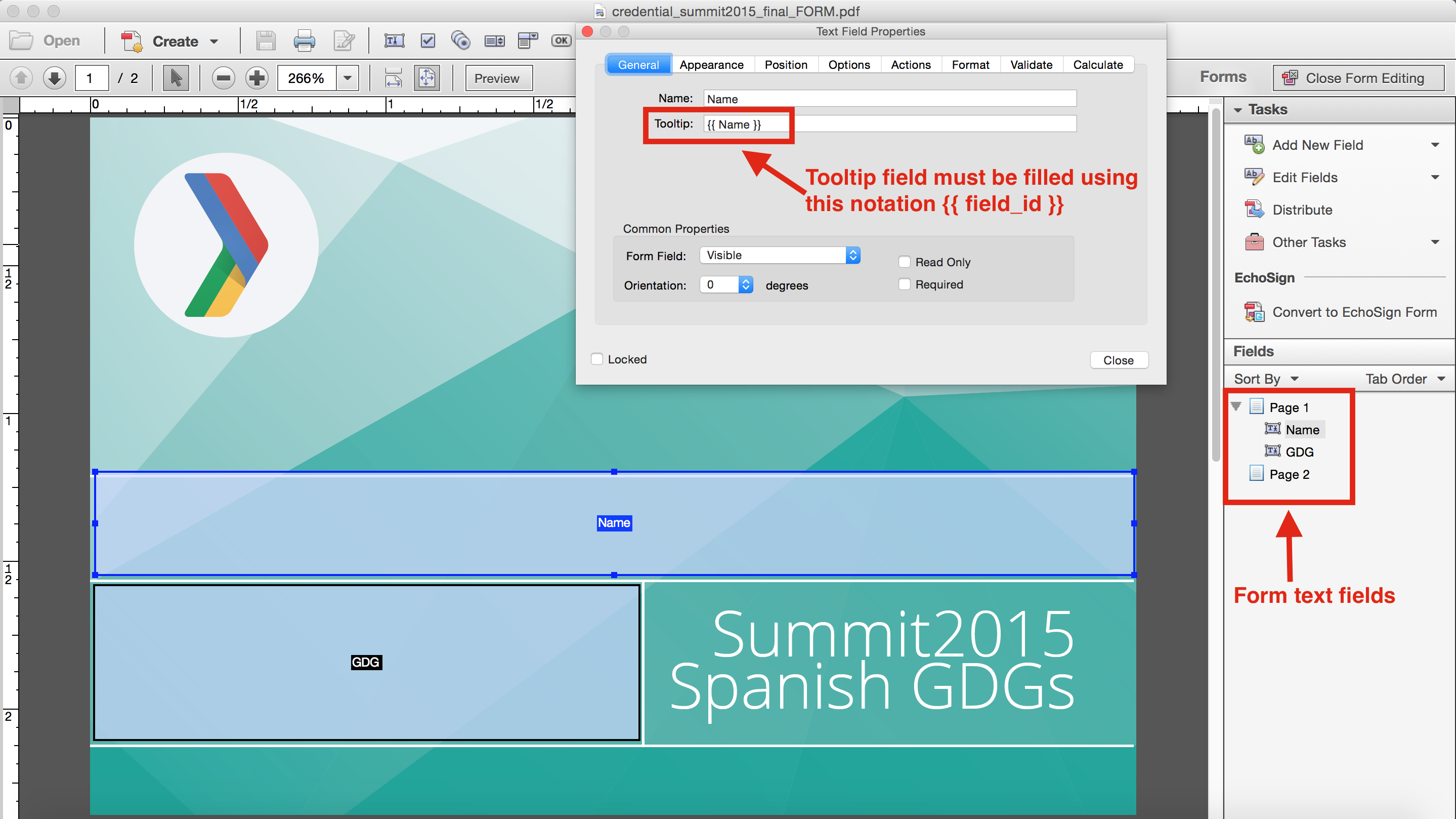Screen dimensions: 1456x819
Task: Click the Save floppy disk icon
Action: click(265, 40)
